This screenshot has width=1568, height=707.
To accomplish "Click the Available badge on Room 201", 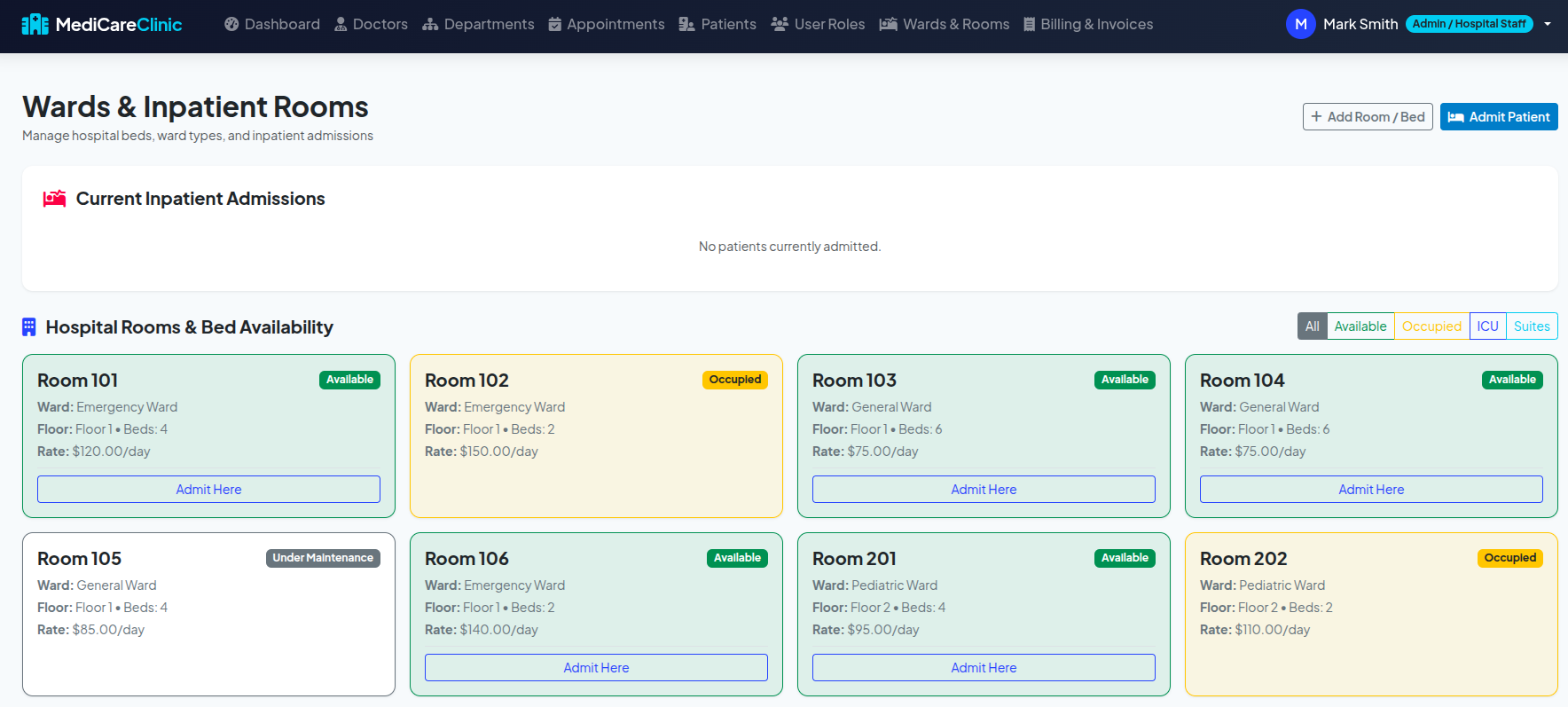I will click(1125, 558).
